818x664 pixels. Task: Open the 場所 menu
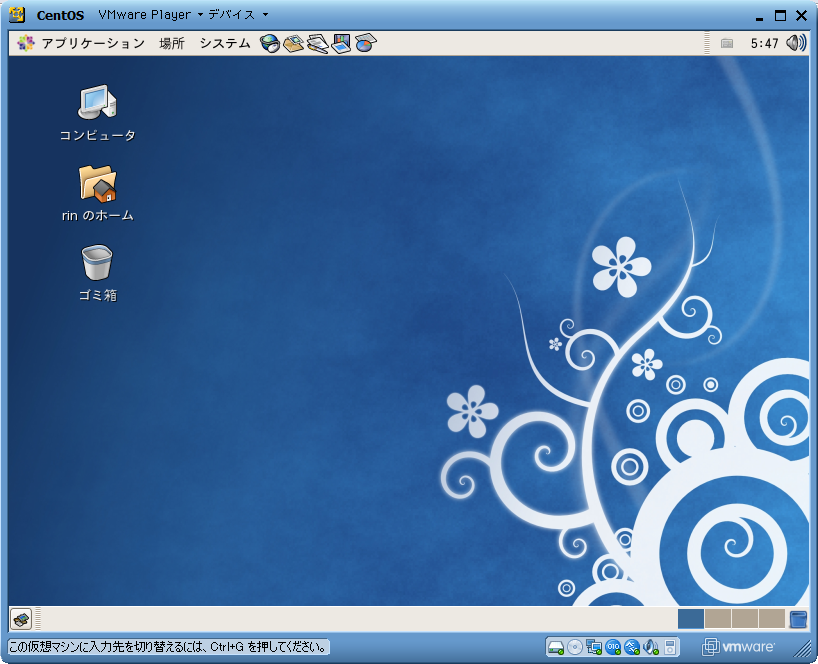click(172, 43)
